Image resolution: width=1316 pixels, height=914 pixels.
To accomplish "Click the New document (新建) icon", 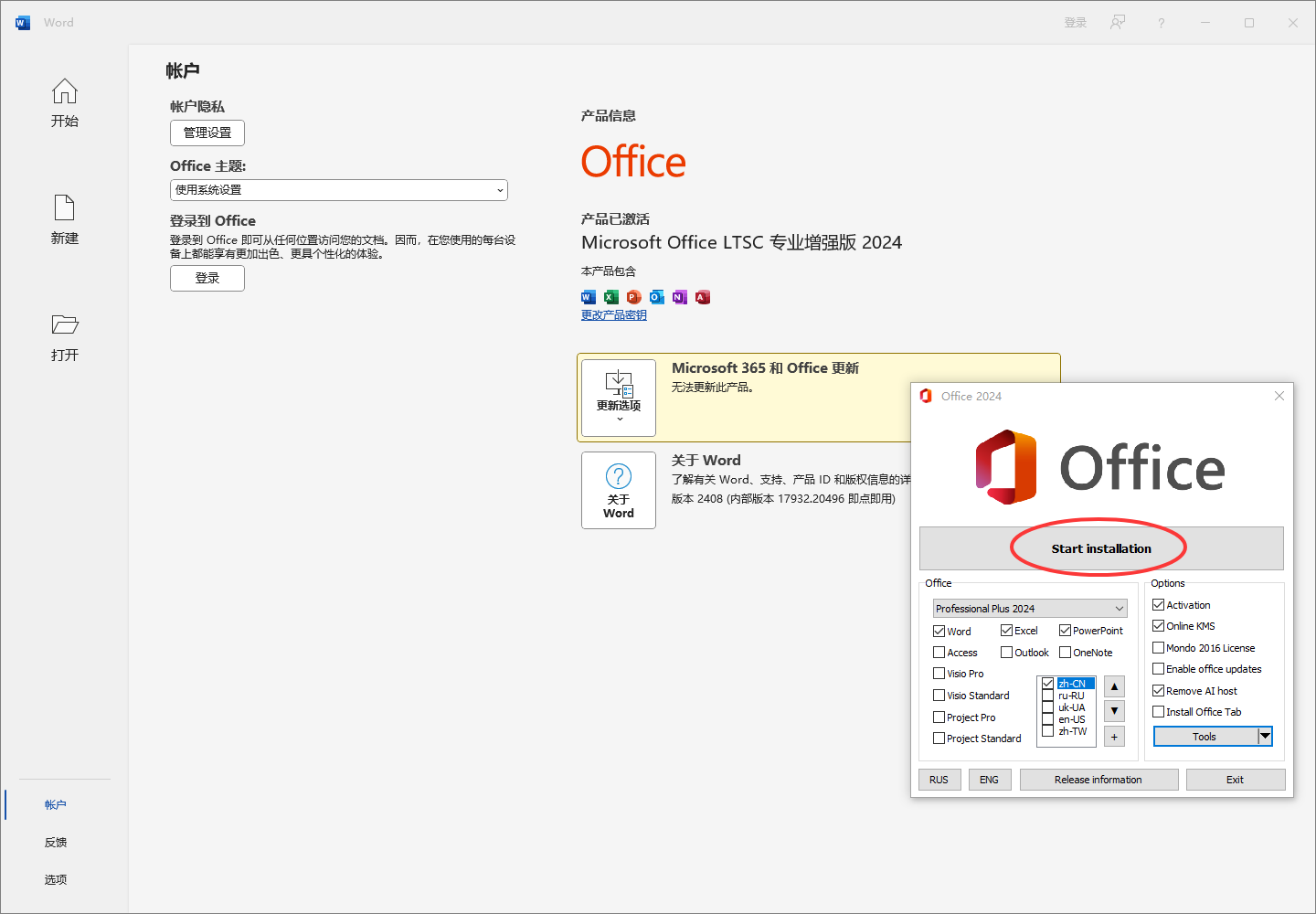I will [x=64, y=208].
